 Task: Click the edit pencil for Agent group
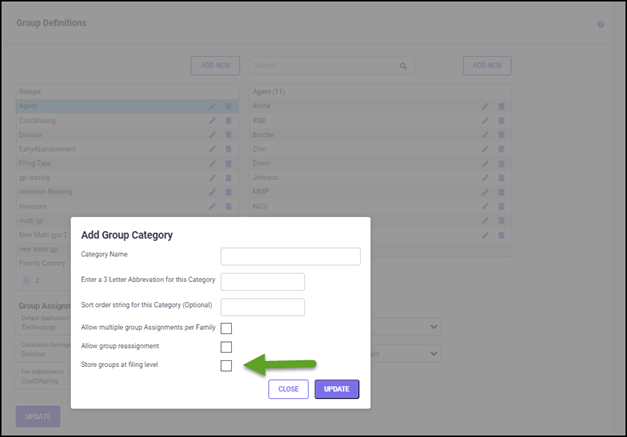point(212,106)
